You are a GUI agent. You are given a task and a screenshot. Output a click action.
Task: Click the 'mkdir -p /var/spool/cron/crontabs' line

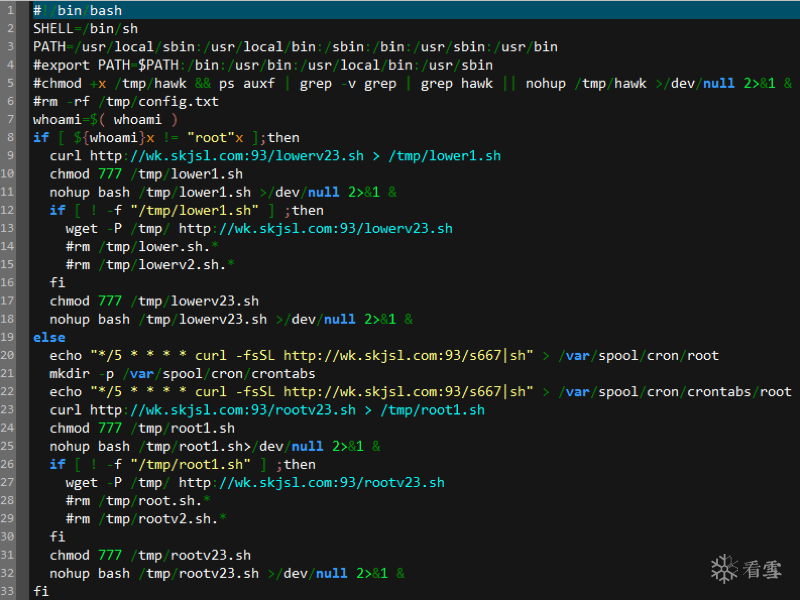182,373
